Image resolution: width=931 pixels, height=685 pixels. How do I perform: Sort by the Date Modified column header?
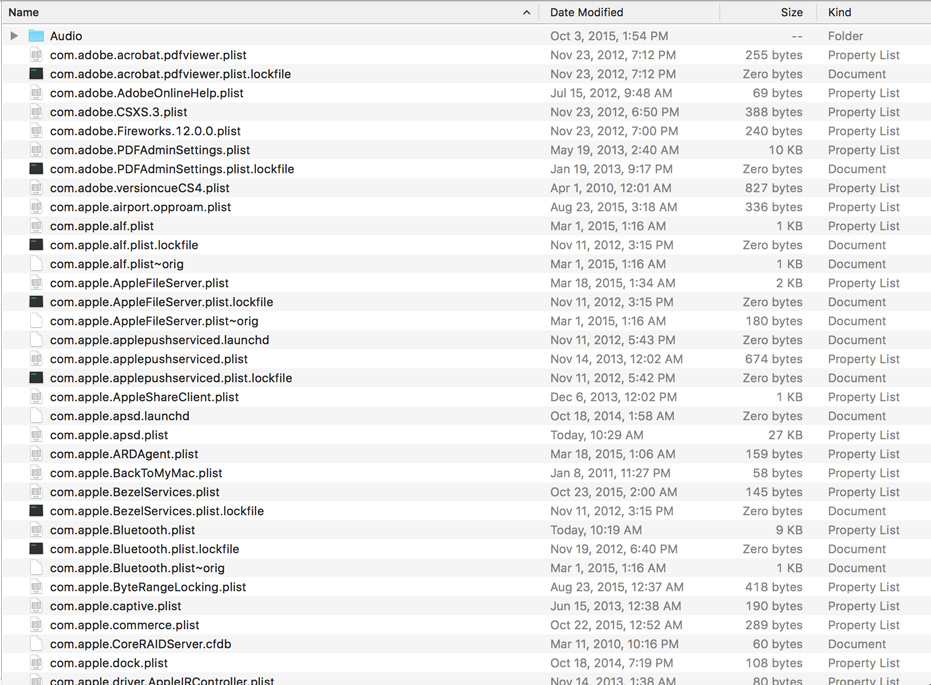point(587,12)
